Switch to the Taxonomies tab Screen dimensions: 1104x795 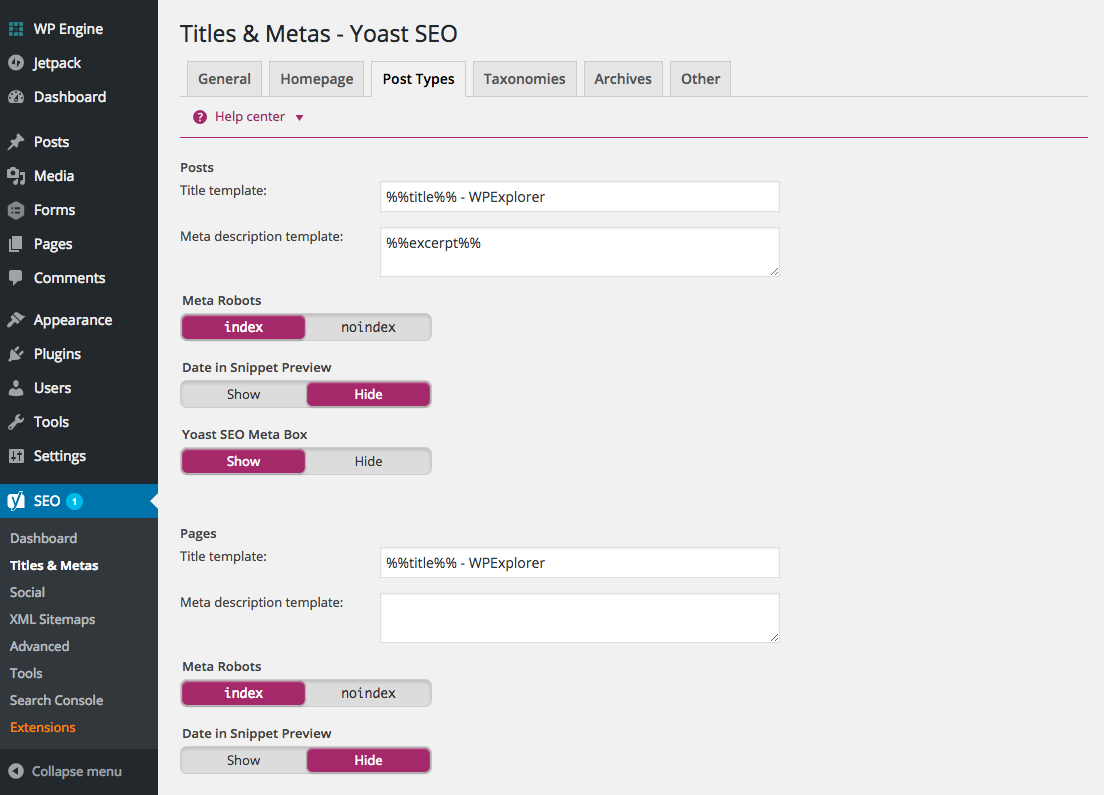[x=524, y=78]
